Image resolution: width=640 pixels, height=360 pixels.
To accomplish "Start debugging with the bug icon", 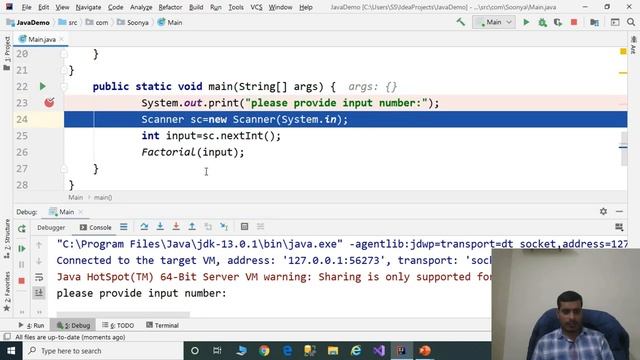I will pos(542,22).
